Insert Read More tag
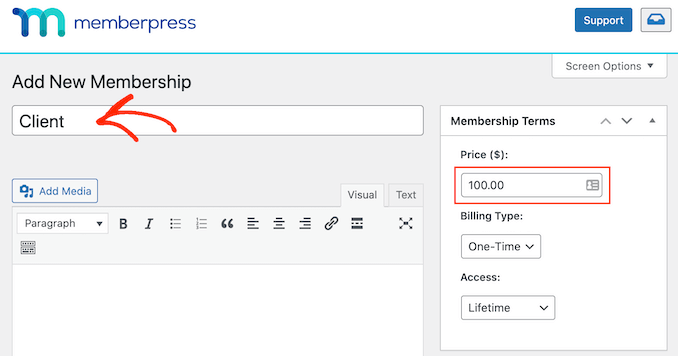The height and width of the screenshot is (363, 679). tap(357, 224)
